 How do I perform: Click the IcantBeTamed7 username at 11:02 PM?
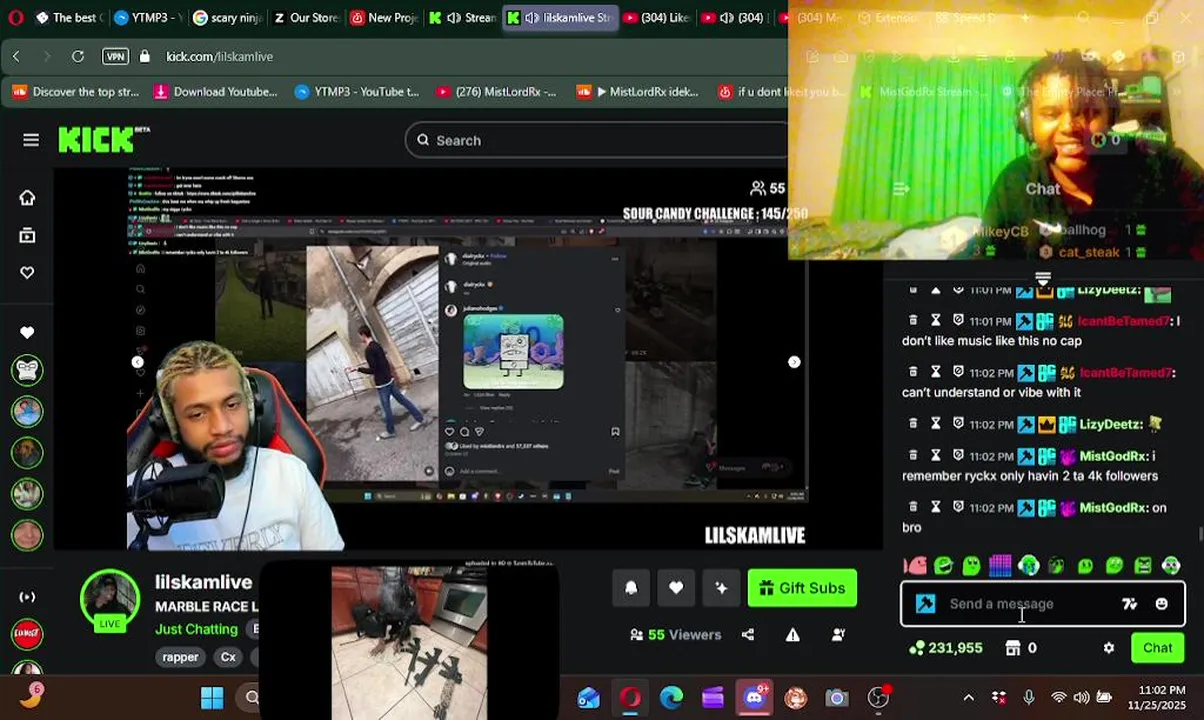[1125, 373]
